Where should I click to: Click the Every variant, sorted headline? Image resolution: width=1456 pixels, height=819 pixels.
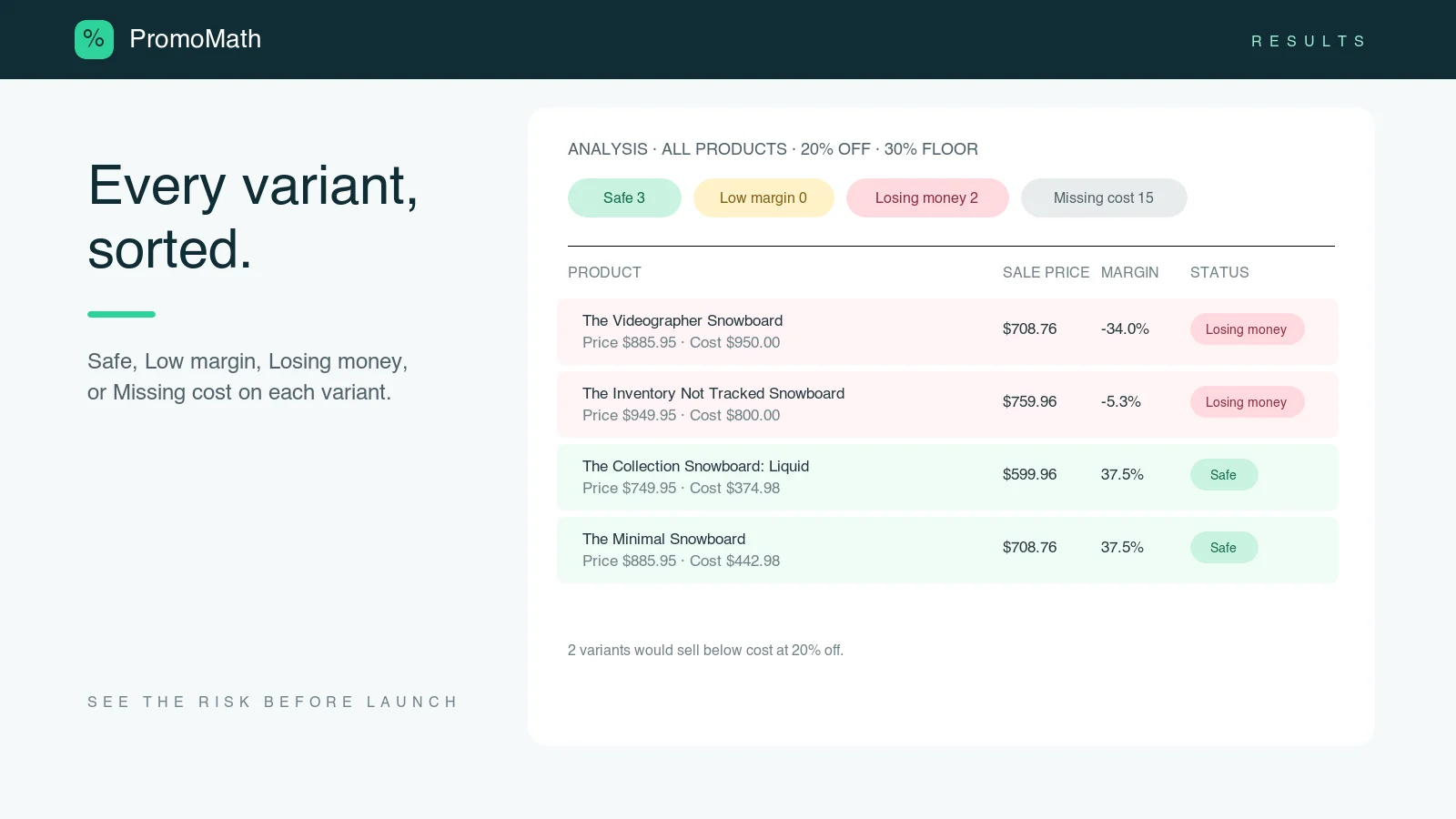tap(253, 217)
